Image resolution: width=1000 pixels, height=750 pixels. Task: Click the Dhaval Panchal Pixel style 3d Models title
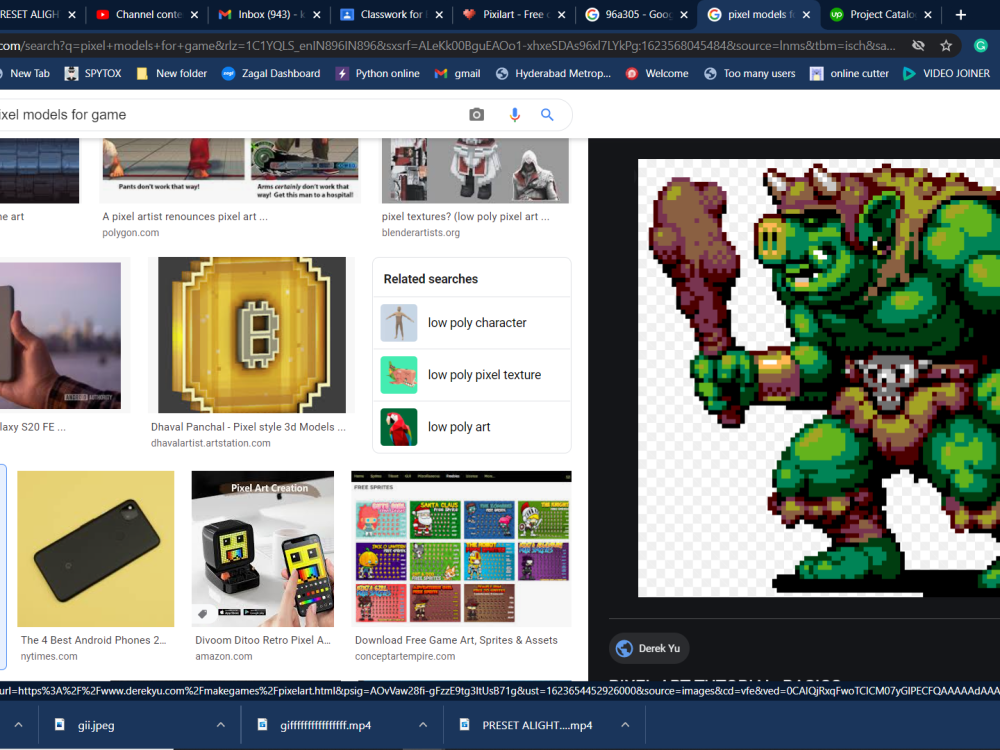click(x=248, y=427)
